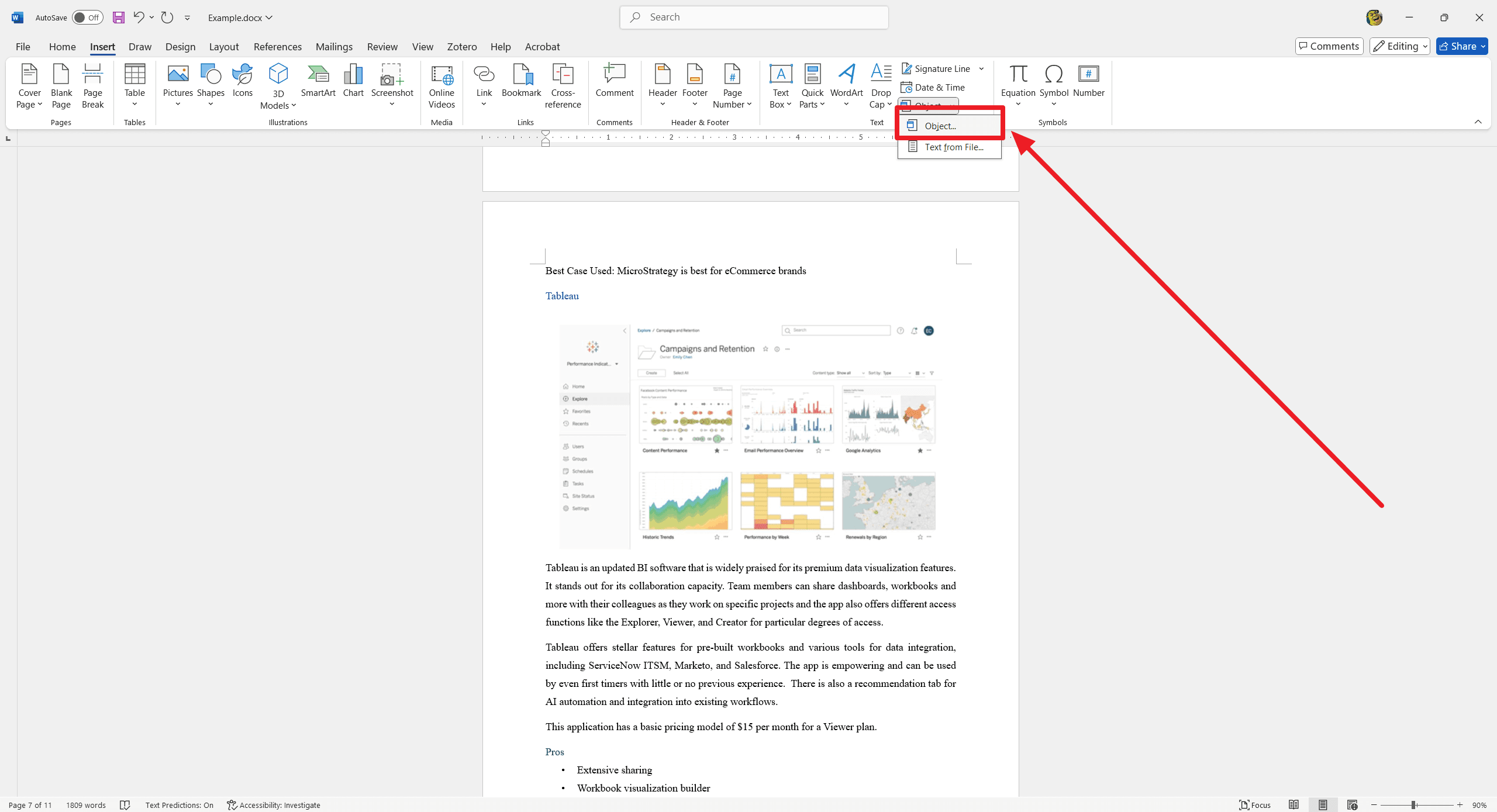Toggle Focus mode
Viewport: 1497px width, 812px height.
pos(1255,805)
